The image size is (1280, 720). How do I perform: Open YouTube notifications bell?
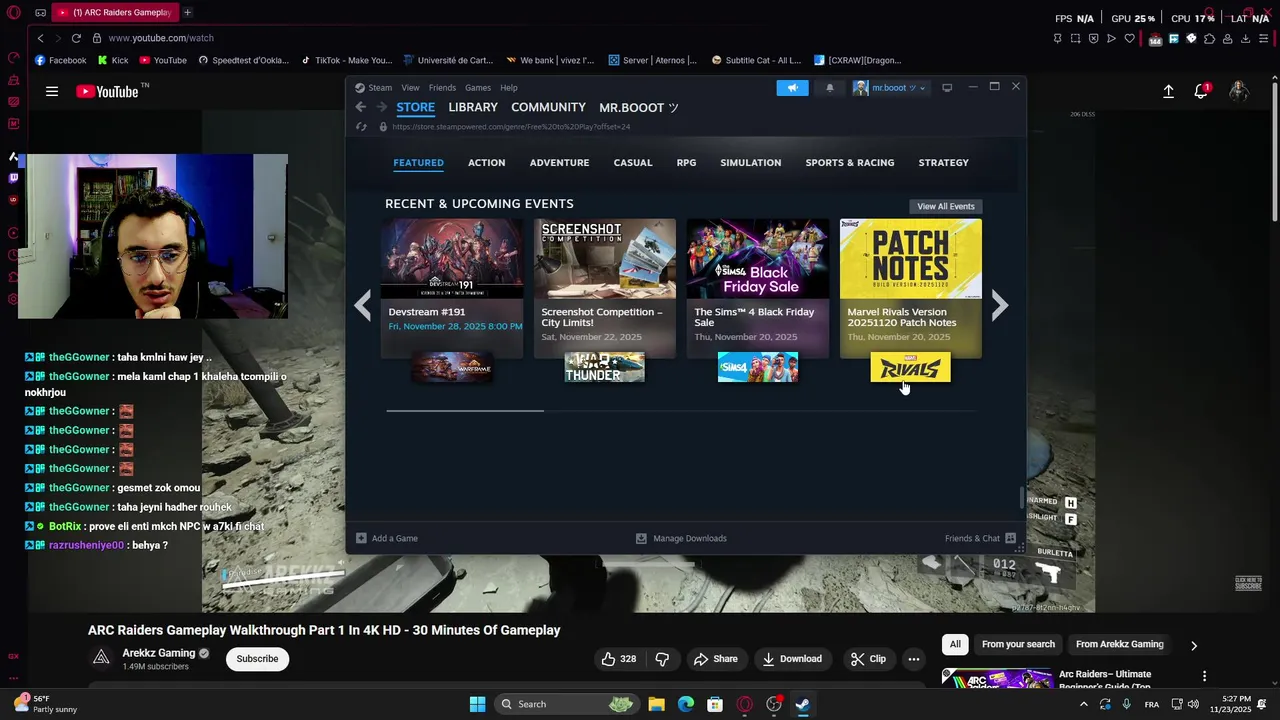point(1201,92)
